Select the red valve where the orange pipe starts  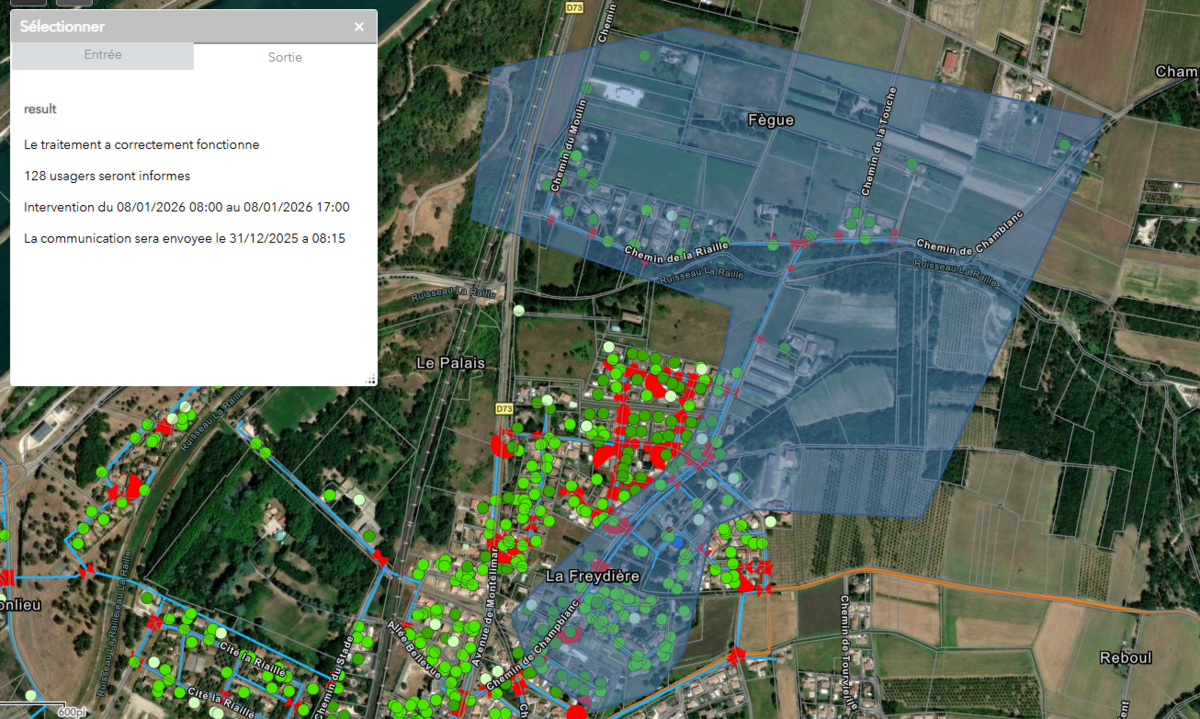764,592
